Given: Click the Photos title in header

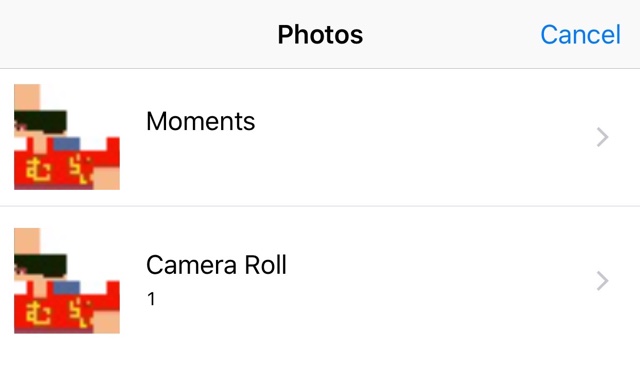Looking at the screenshot, I should [x=320, y=35].
